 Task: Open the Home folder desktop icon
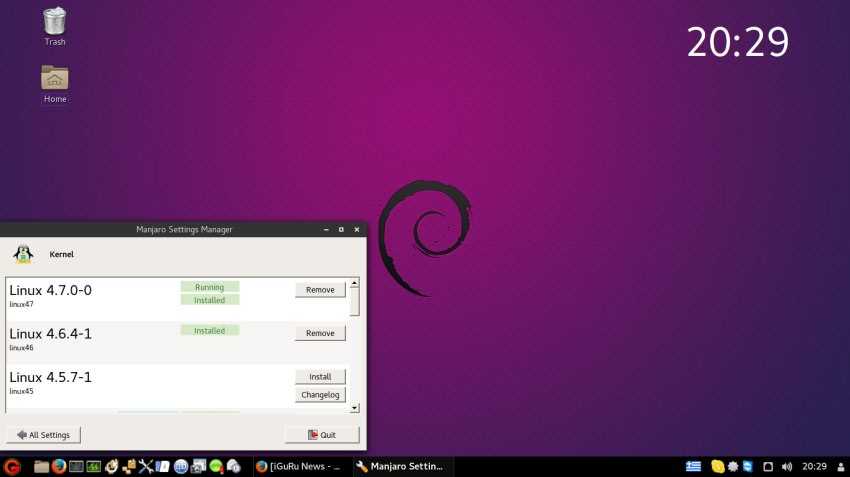54,83
